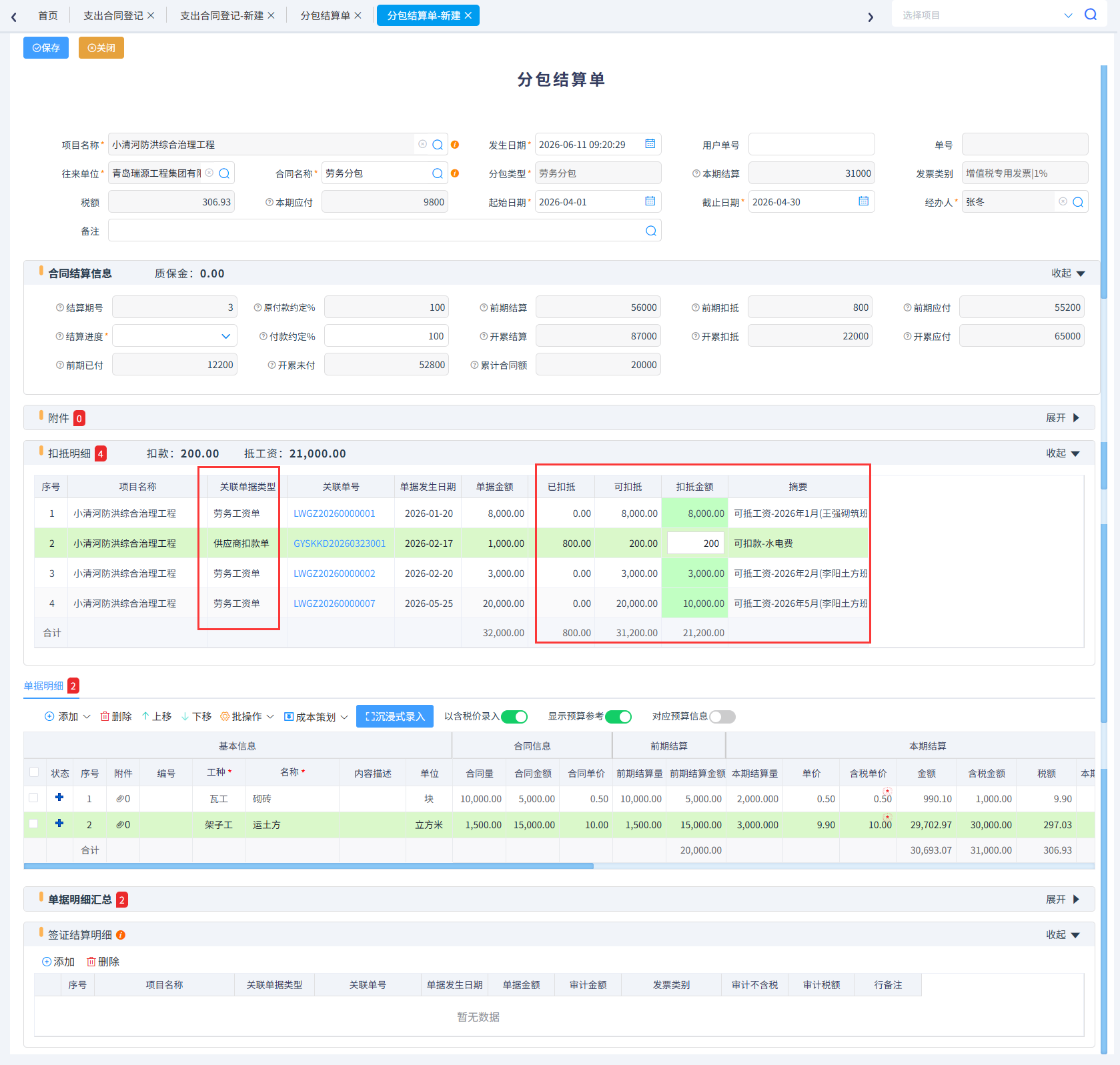This screenshot has width=1120, height=1065.
Task: Click the search icon in 往来单位 field
Action: click(x=224, y=173)
